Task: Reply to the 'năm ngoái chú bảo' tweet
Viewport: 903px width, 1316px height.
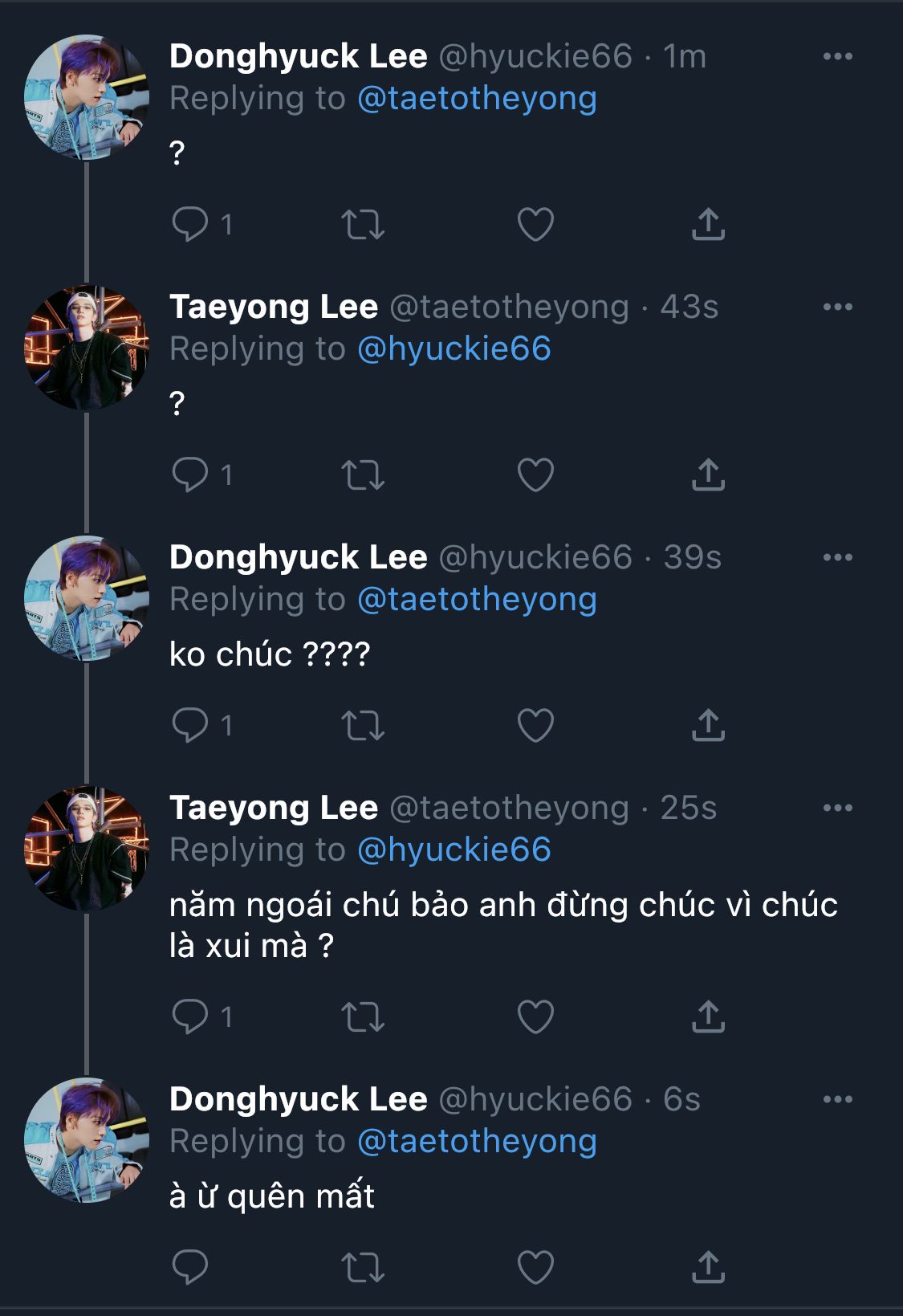Action: tap(190, 1017)
